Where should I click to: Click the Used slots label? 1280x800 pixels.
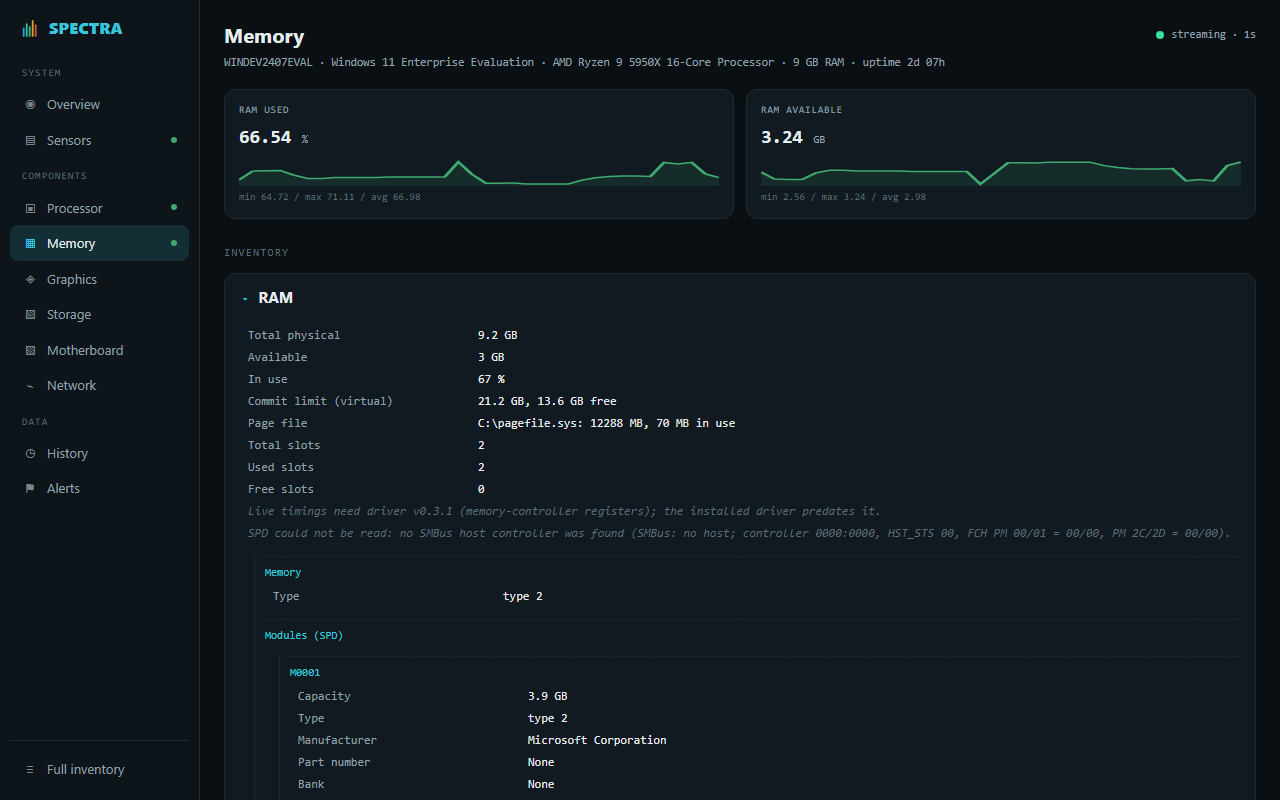point(281,467)
